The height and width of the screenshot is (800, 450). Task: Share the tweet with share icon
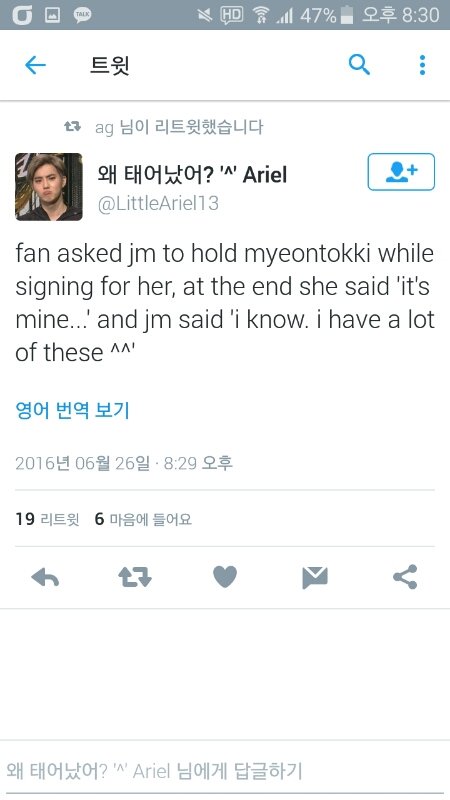click(405, 577)
